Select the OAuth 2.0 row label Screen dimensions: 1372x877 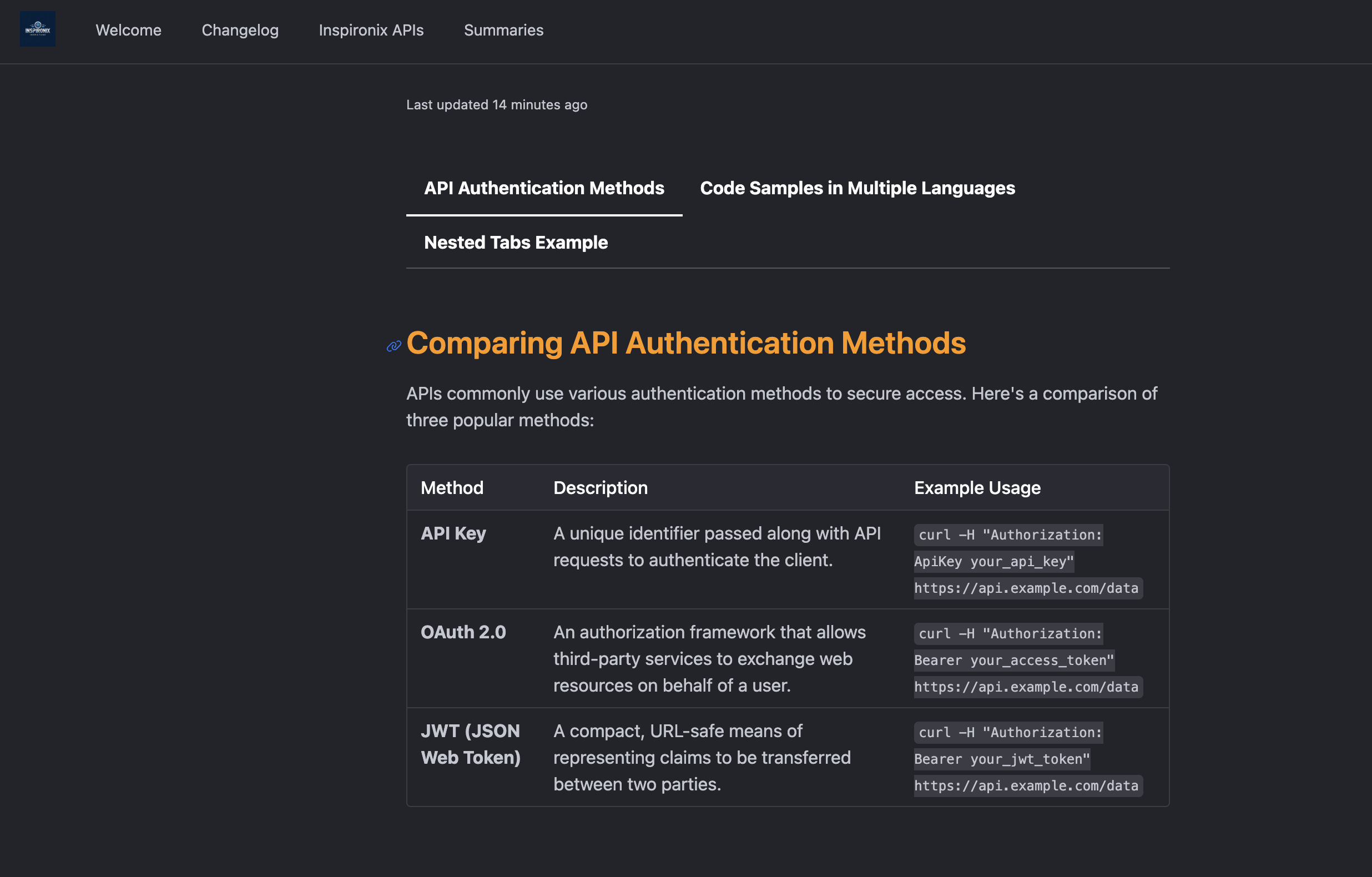point(463,632)
